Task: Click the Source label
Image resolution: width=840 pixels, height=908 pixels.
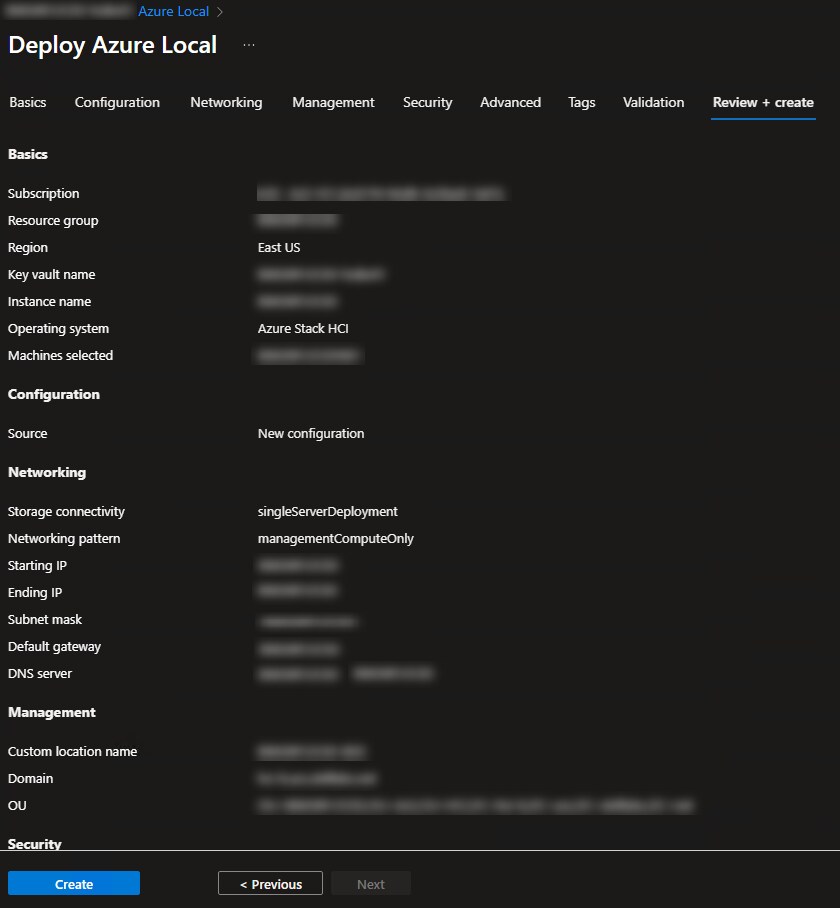Action: [x=27, y=433]
